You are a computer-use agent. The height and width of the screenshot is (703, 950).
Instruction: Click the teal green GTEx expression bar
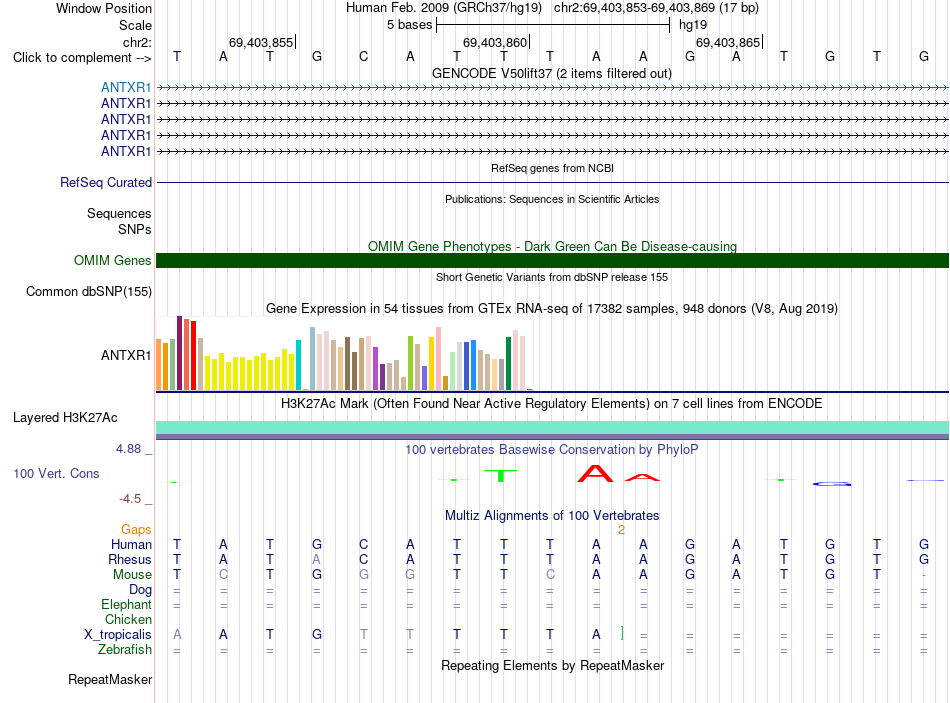tap(508, 363)
